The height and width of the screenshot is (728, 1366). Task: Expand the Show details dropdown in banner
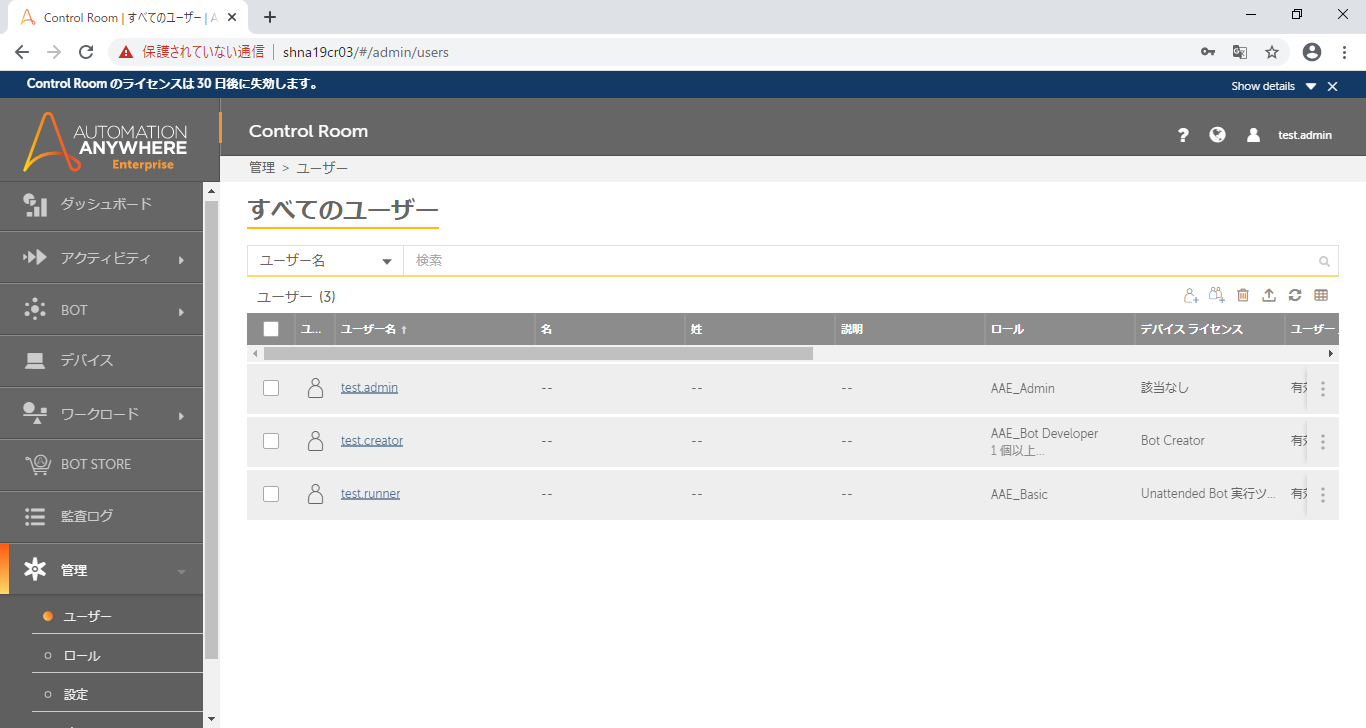pyautogui.click(x=1274, y=86)
